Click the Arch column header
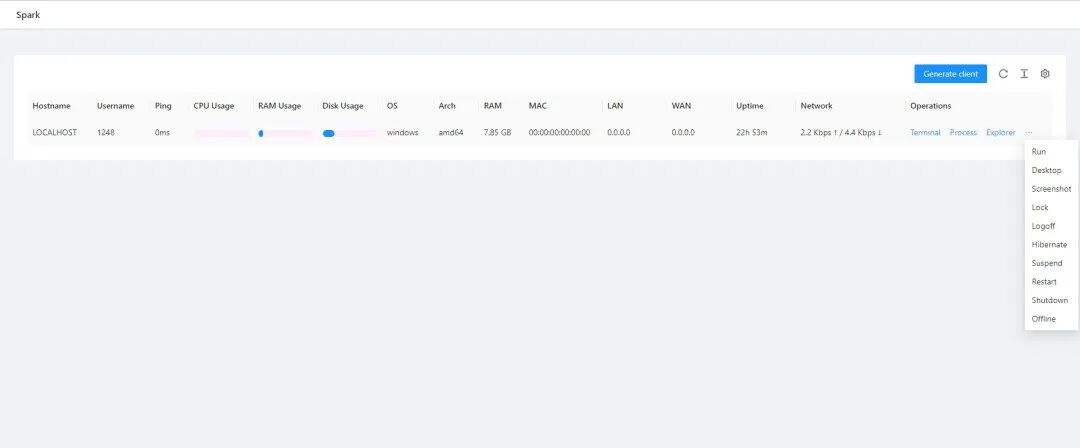Viewport: 1080px width, 448px height. pos(447,106)
